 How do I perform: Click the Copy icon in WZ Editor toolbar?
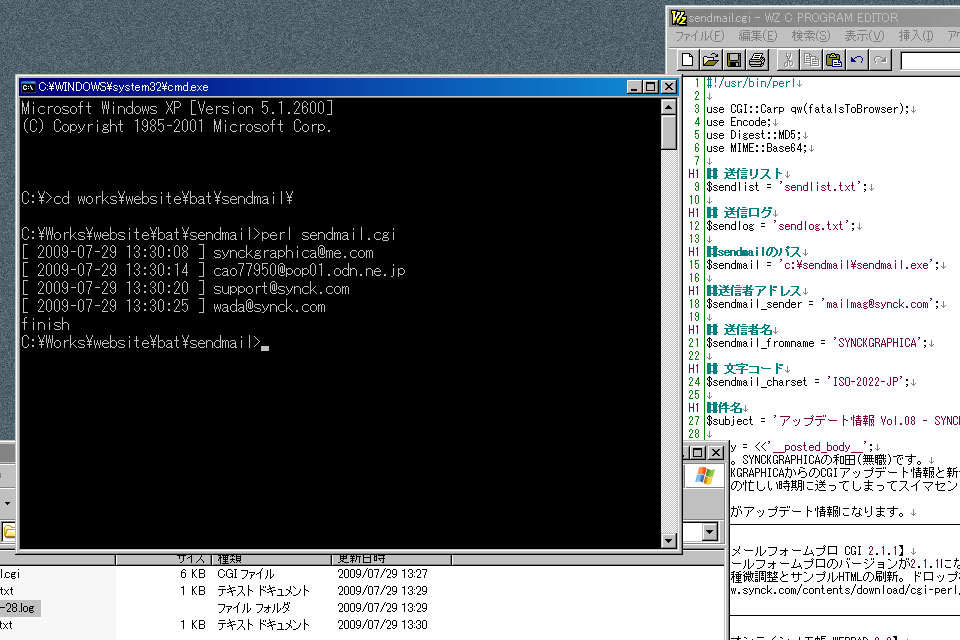tap(811, 60)
